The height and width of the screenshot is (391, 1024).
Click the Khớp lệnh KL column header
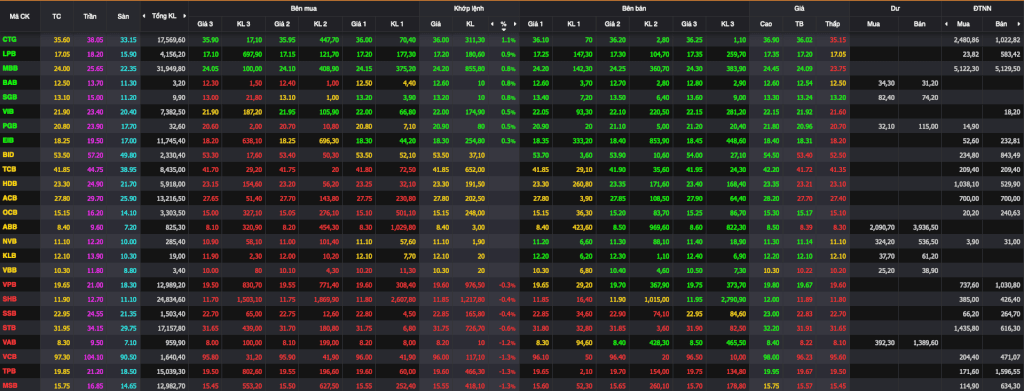(x=470, y=24)
